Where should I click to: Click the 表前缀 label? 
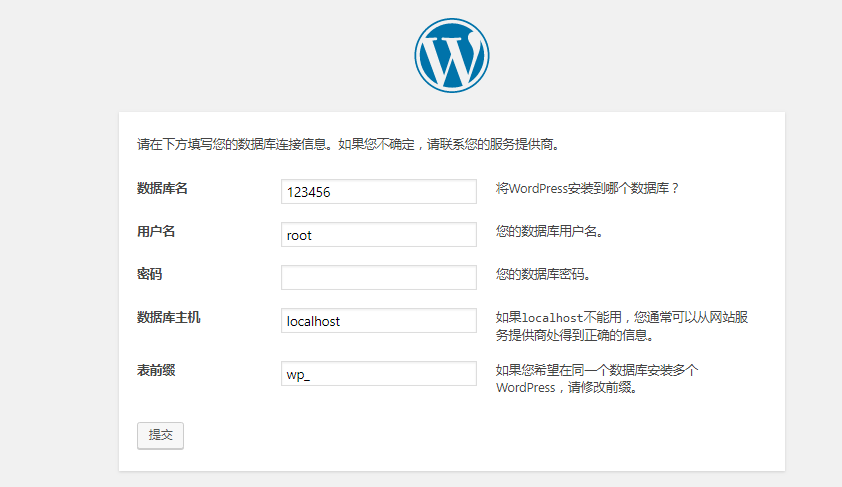[156, 370]
